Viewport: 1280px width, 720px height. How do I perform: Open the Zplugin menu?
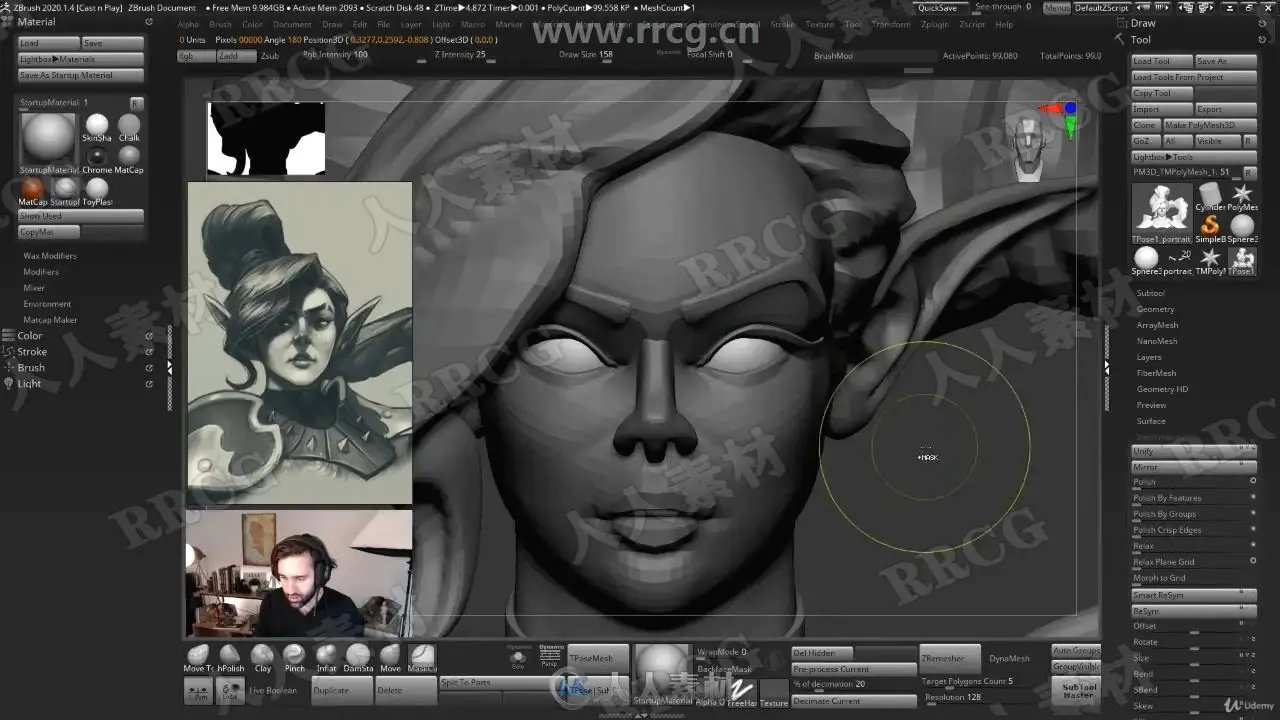coord(934,24)
